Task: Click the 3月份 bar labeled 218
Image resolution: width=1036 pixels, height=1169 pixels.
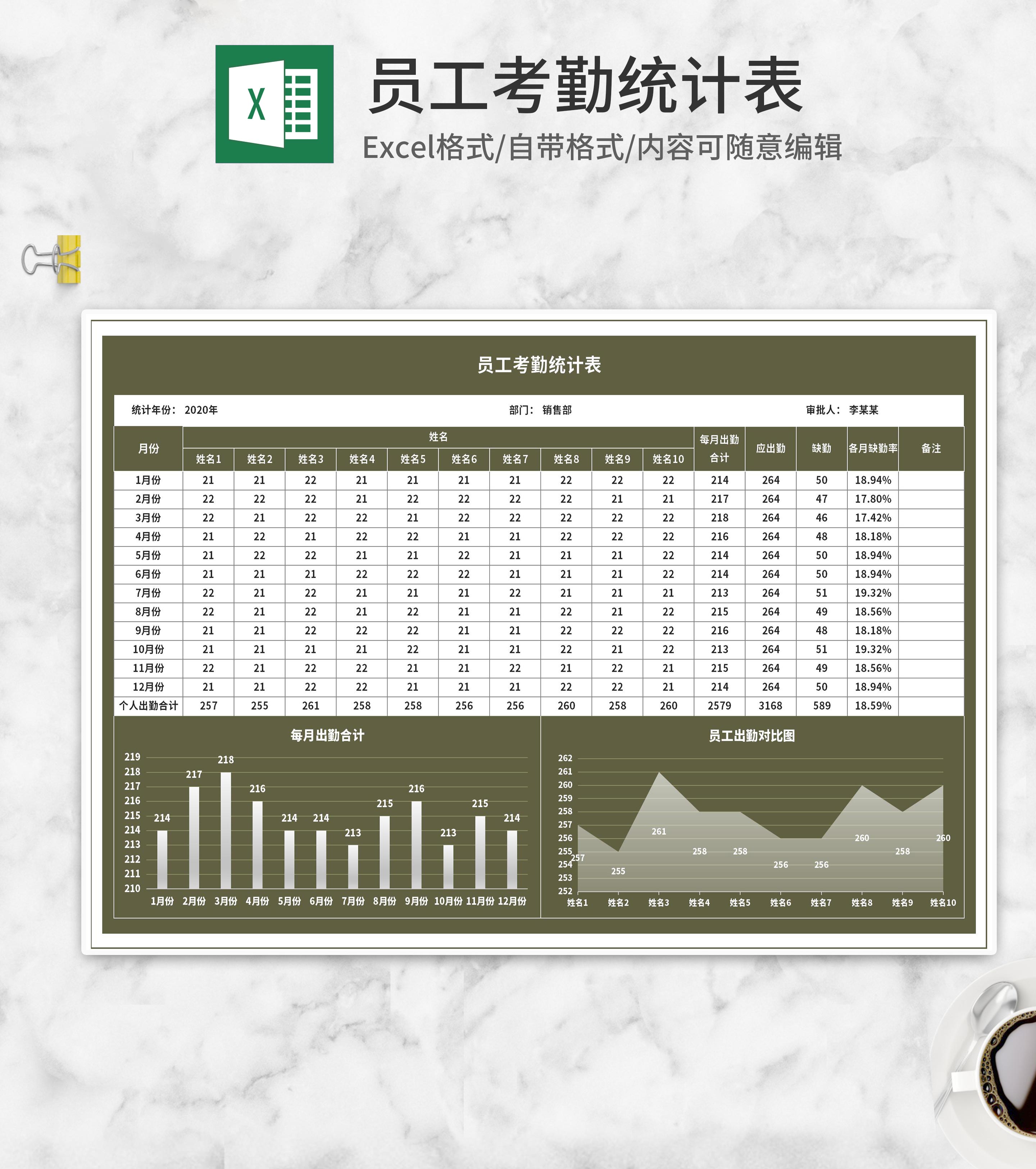Action: (x=226, y=829)
